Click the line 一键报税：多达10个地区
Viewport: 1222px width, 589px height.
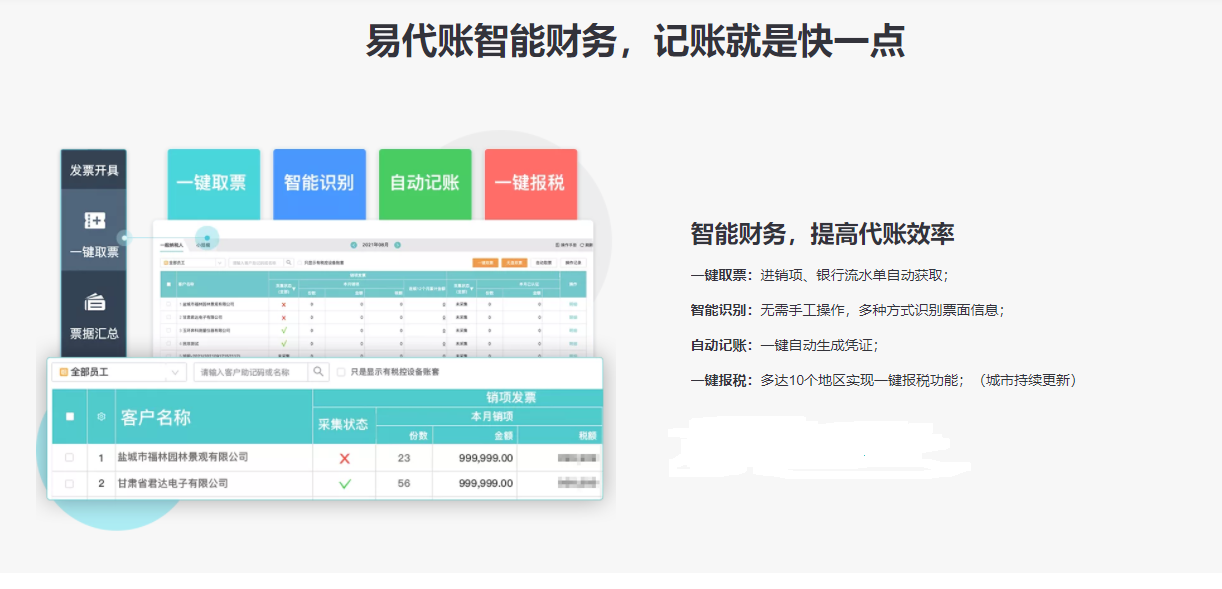[x=883, y=380]
